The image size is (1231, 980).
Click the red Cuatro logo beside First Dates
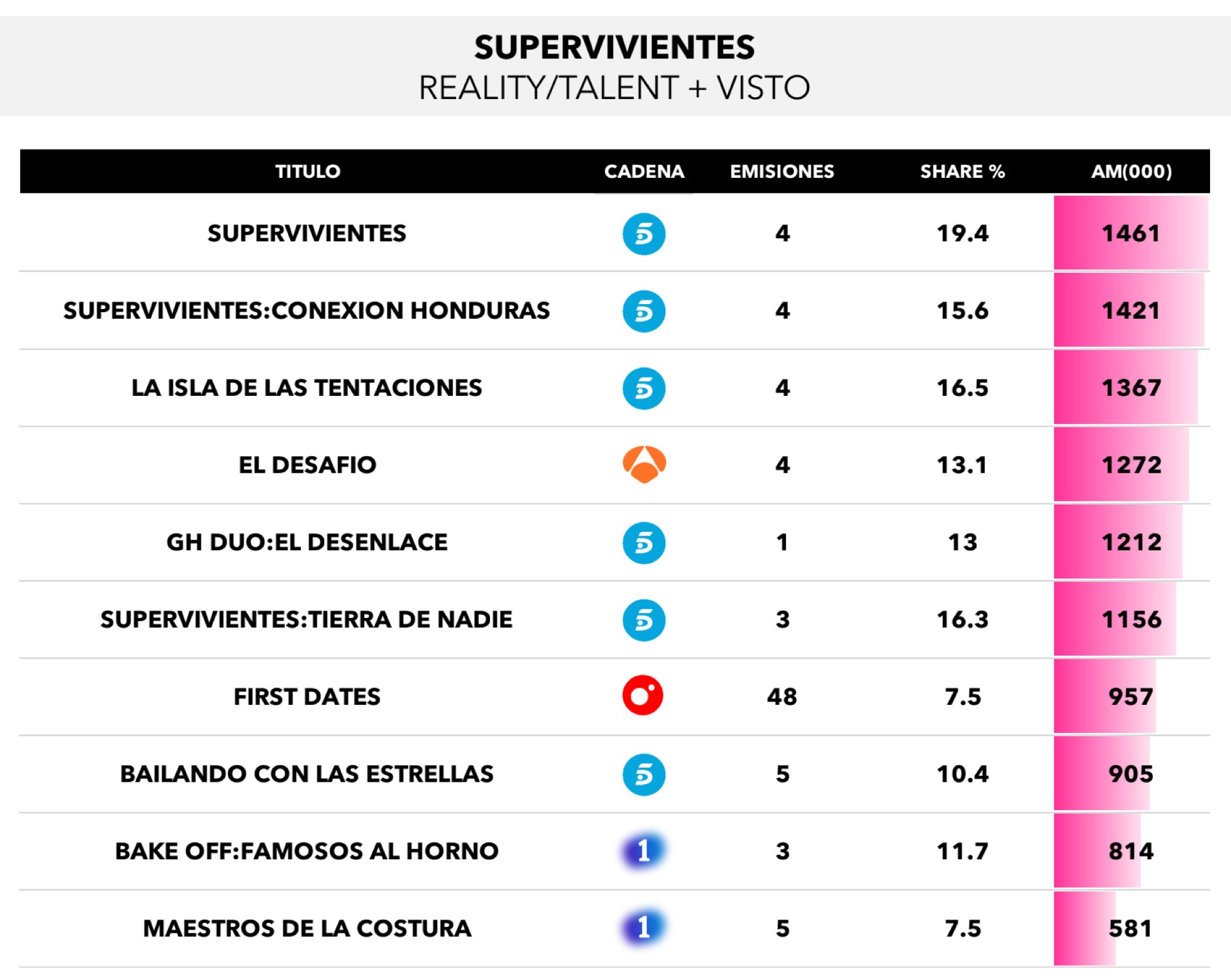coord(643,696)
